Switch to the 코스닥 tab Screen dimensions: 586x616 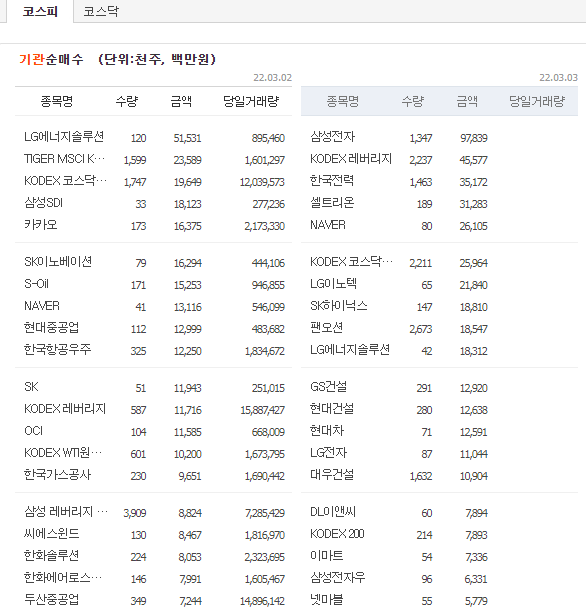pyautogui.click(x=101, y=11)
